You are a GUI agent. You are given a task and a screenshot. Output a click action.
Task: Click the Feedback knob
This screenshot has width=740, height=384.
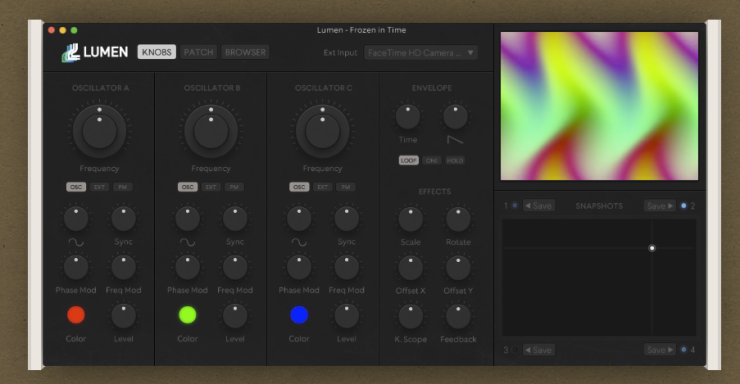(x=458, y=316)
